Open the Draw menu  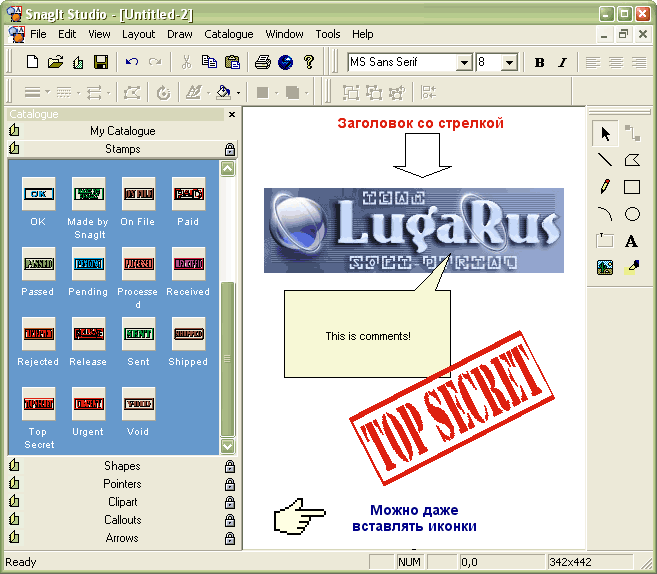tap(180, 34)
